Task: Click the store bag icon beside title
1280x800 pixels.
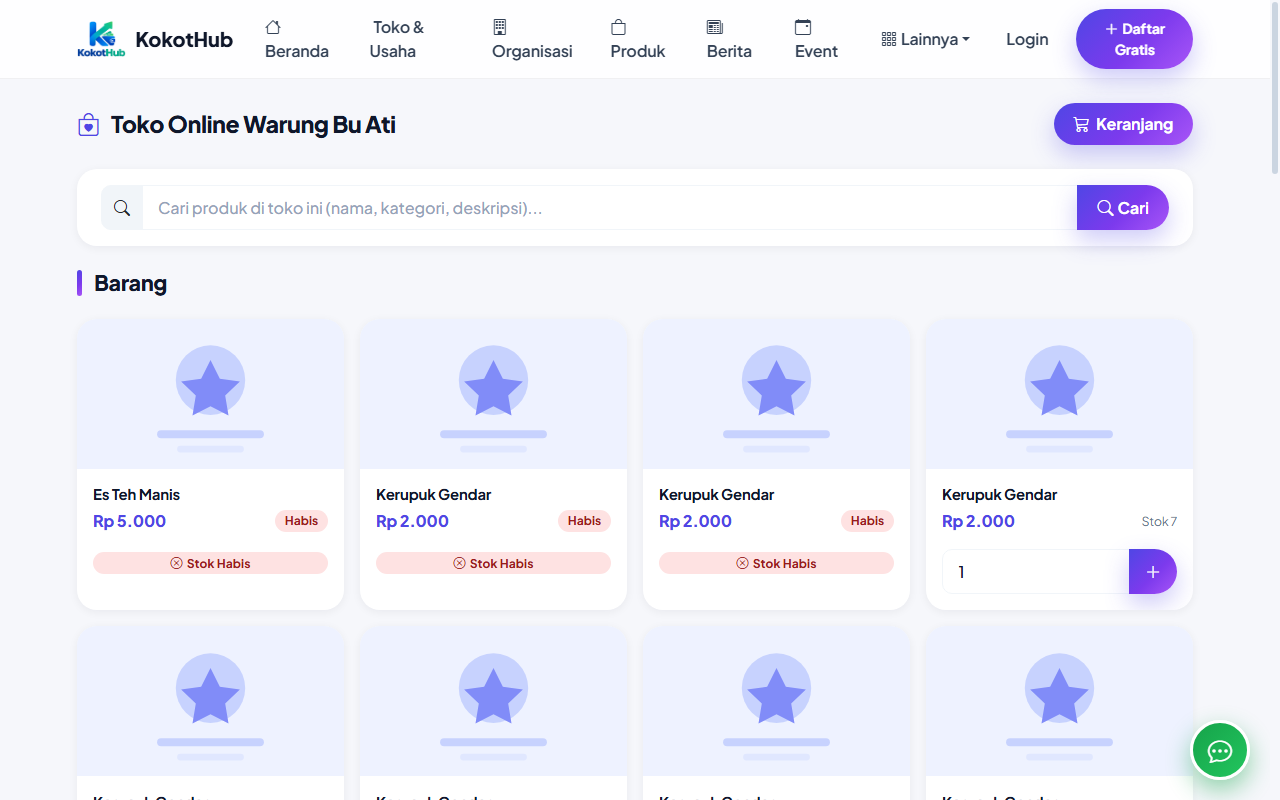Action: (x=88, y=125)
